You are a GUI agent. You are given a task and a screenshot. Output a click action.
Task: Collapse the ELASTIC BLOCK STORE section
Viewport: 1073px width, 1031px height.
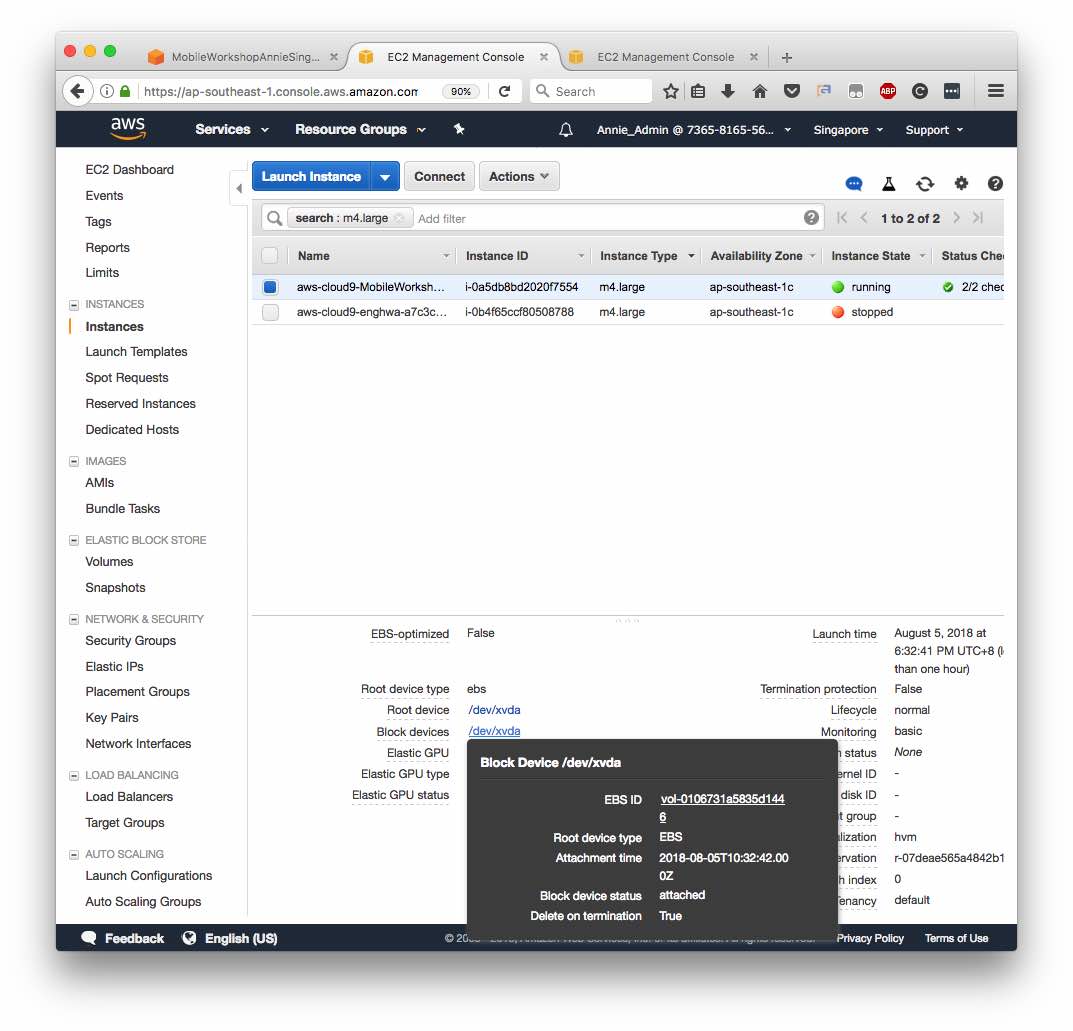[x=74, y=540]
